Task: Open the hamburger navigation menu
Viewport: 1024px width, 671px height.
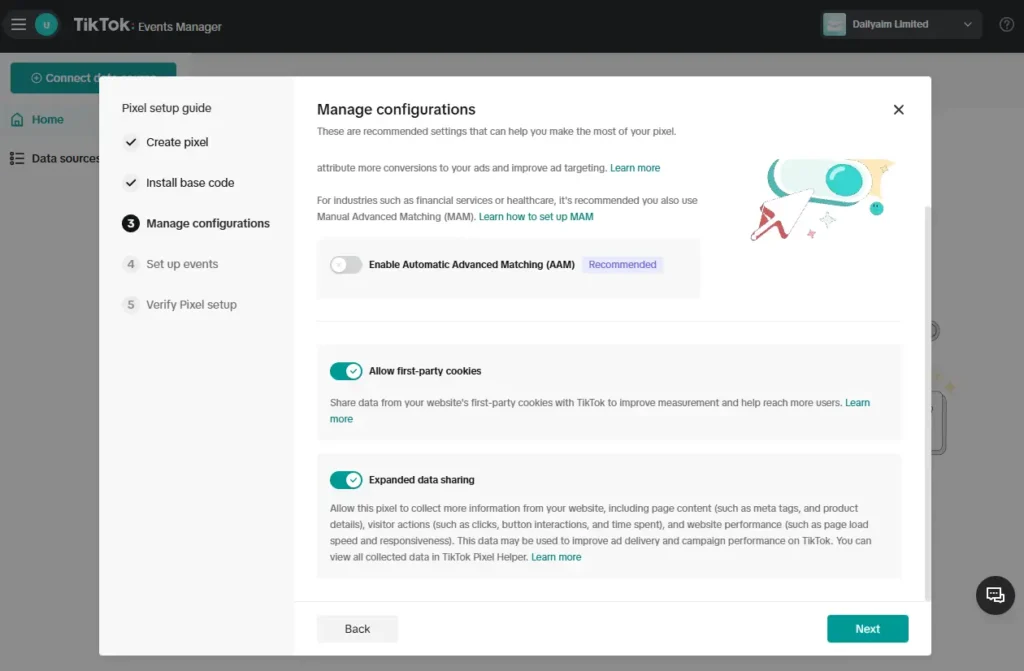Action: (18, 25)
